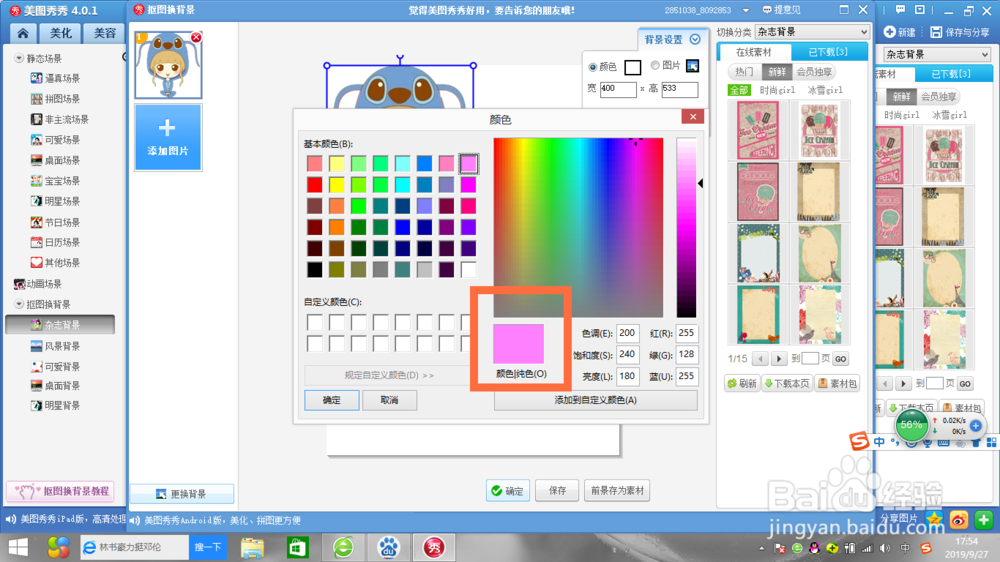Click the green plus share icon at bottom right
The image size is (1000, 562).
[983, 520]
